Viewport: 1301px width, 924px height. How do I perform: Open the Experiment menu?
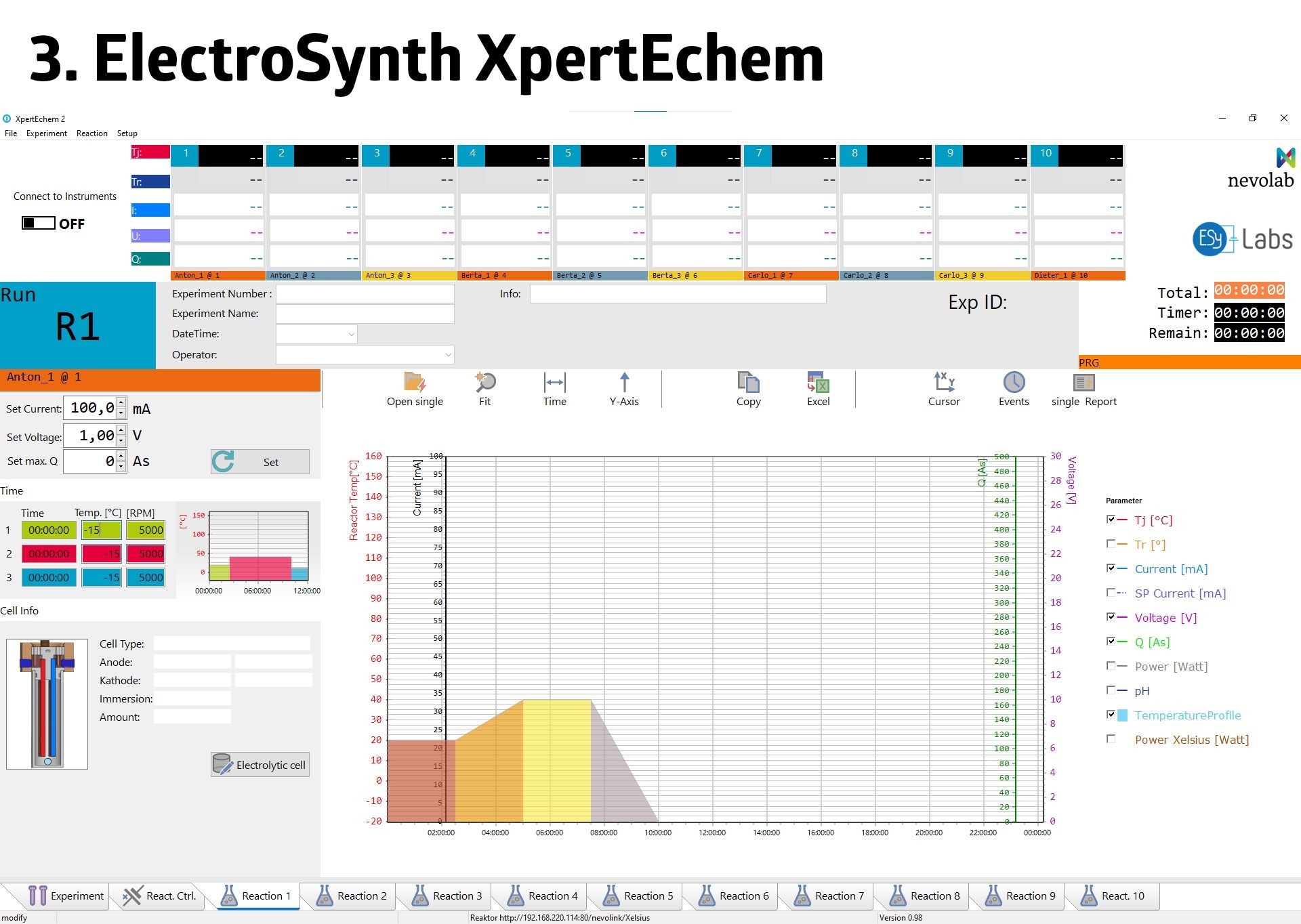tap(47, 133)
